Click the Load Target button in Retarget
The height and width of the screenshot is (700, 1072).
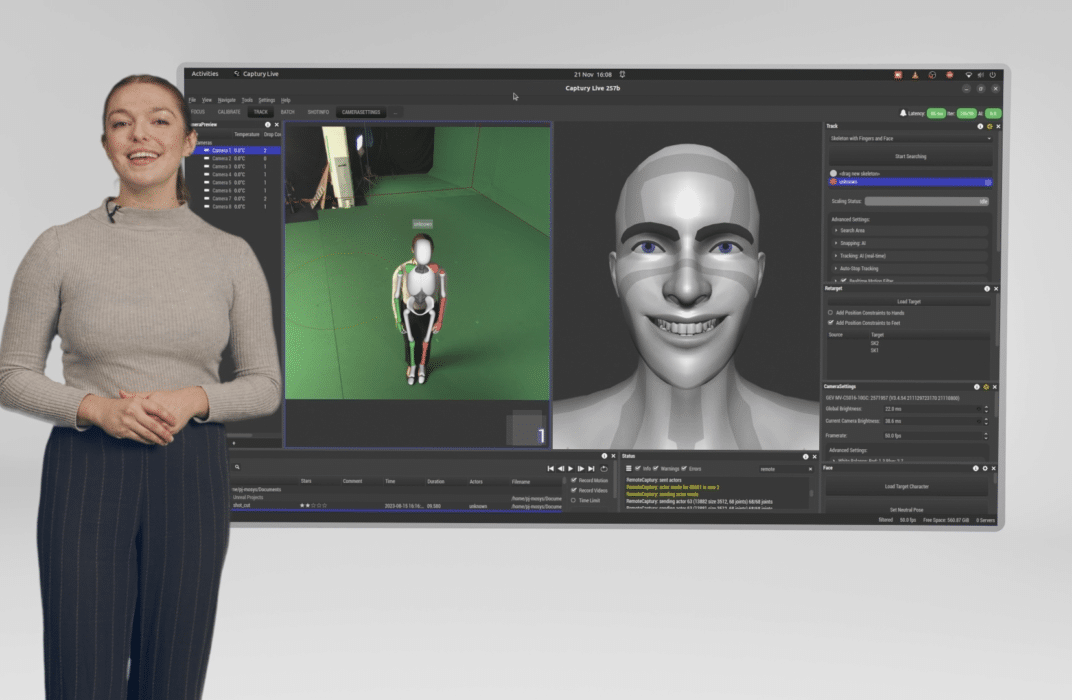click(909, 301)
